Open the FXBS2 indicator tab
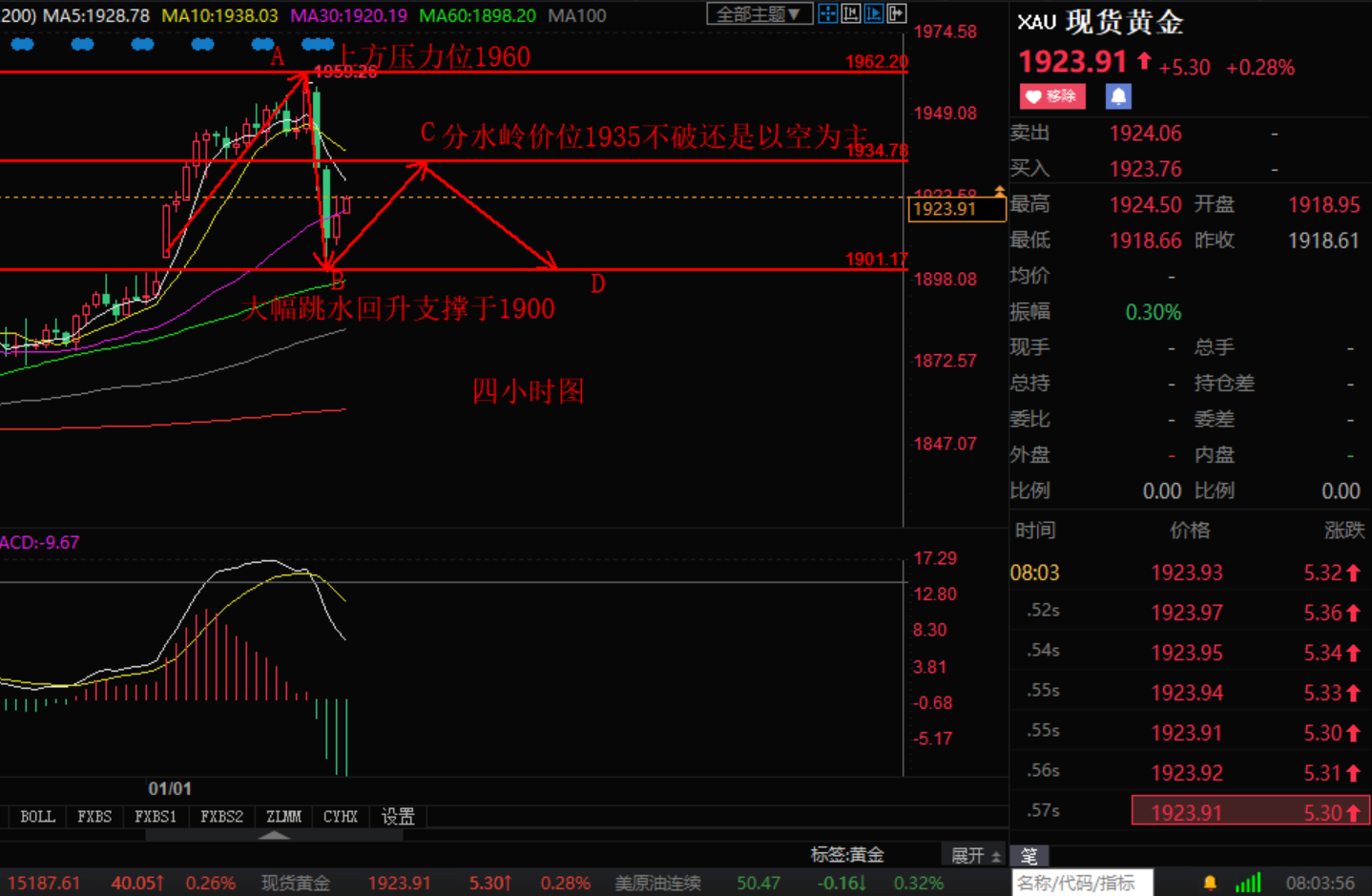 pyautogui.click(x=221, y=816)
